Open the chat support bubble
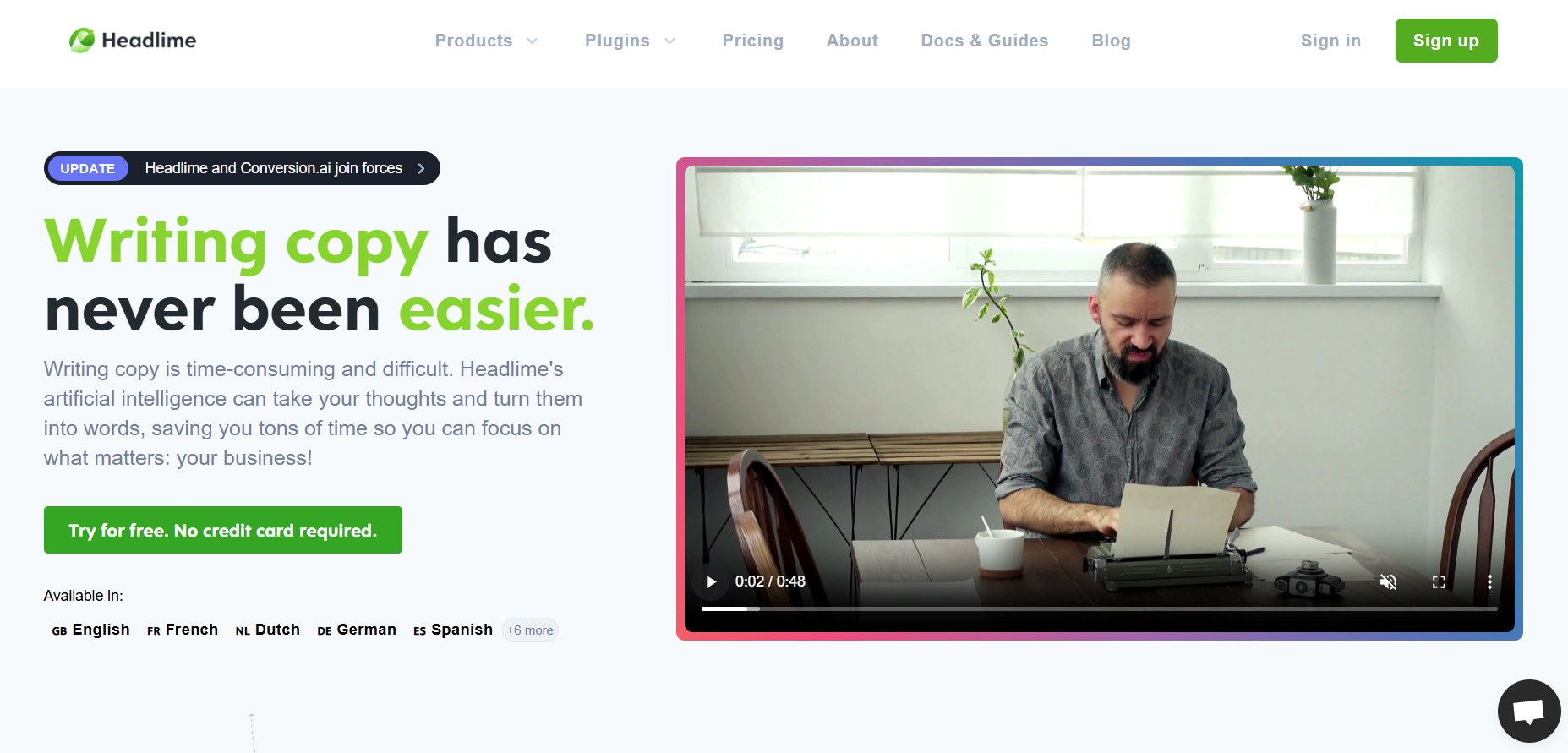Image resolution: width=1568 pixels, height=753 pixels. [1529, 711]
